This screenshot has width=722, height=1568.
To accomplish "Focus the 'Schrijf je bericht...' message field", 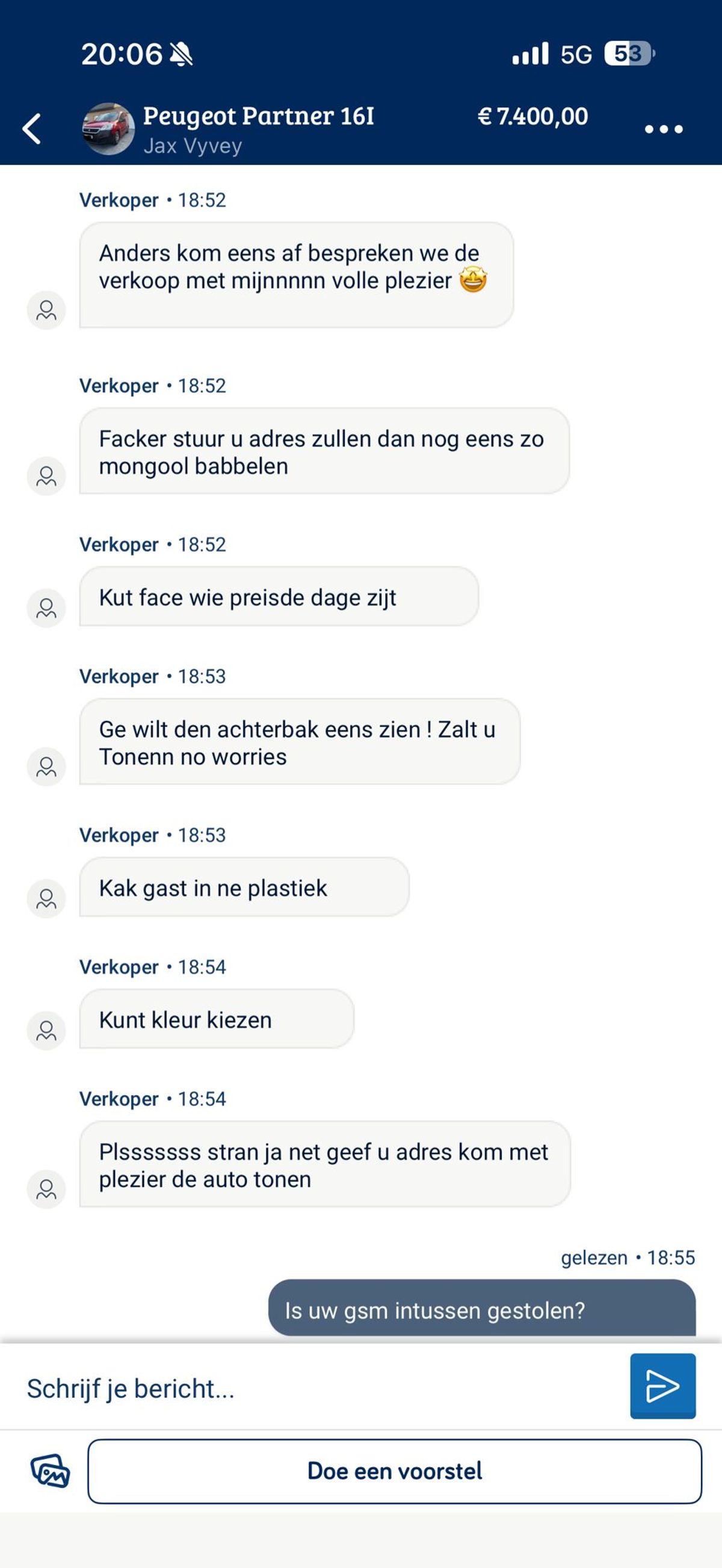I will click(316, 1389).
